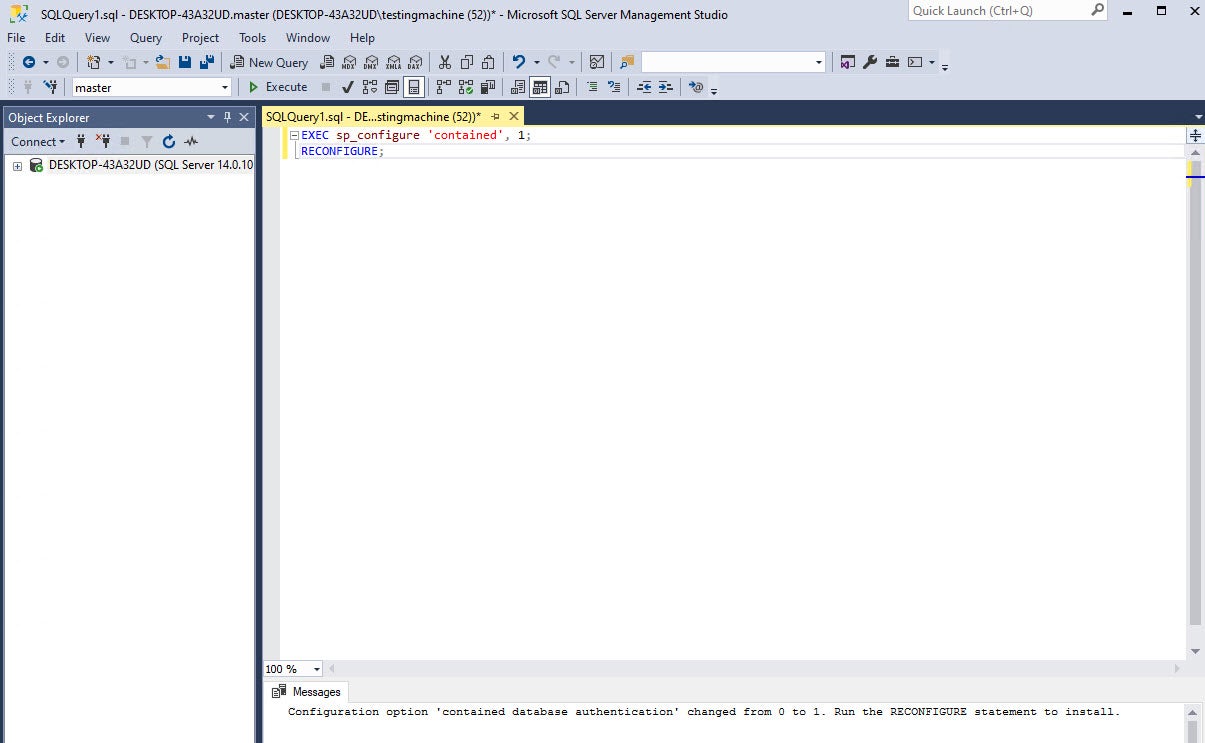Open Activity Monitor from Object Explorer toolbar
The height and width of the screenshot is (743, 1205).
(x=191, y=142)
